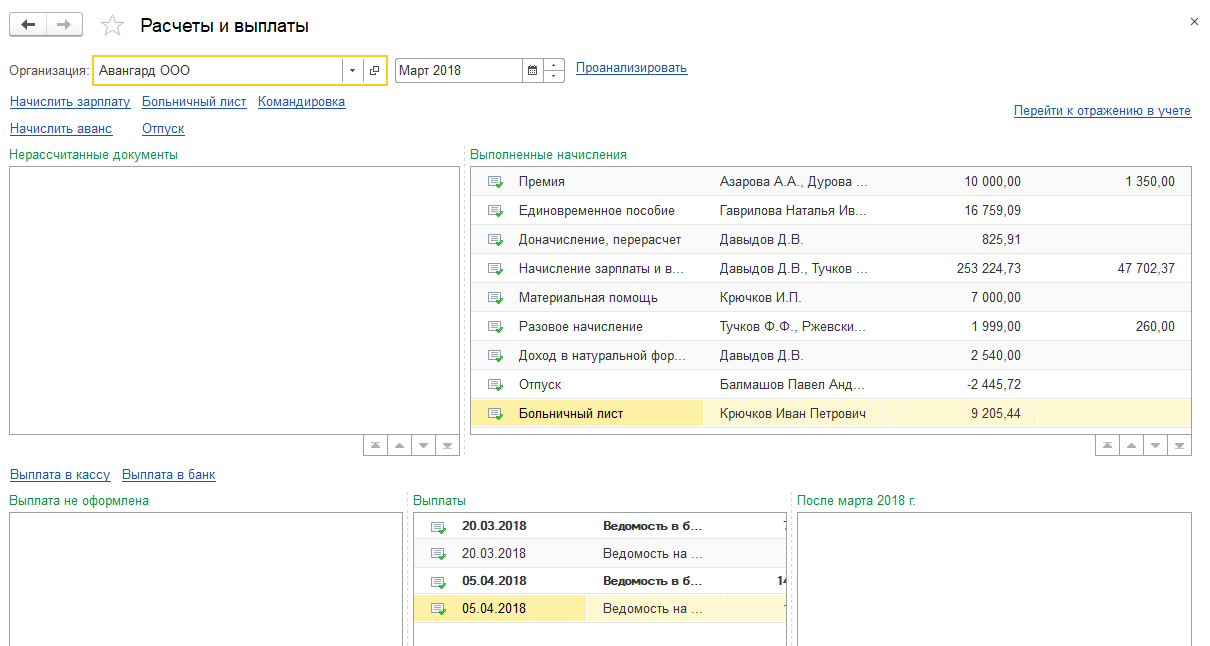Click the document icon of the Материальная помощь row

[495, 298]
